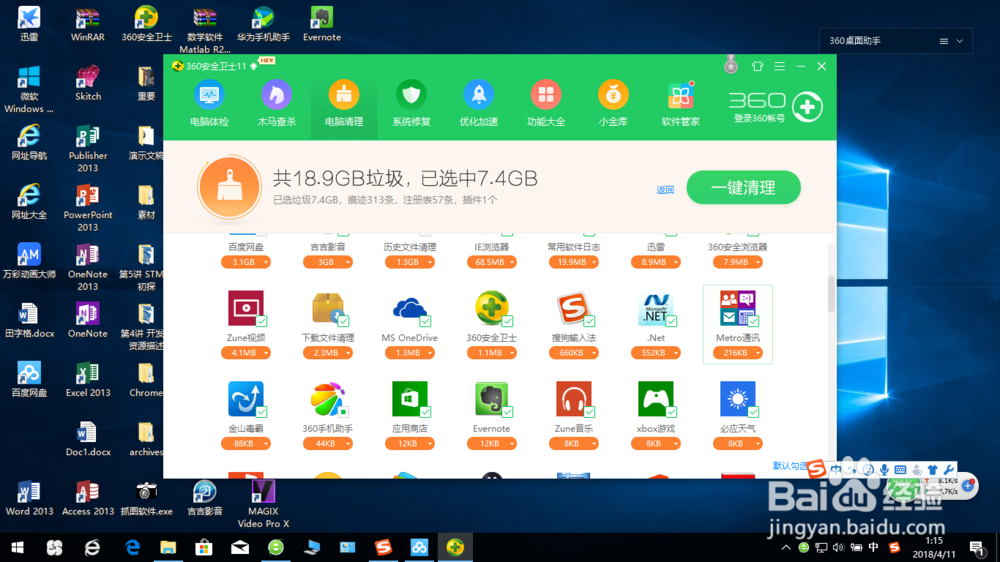Click the Windows Start button
This screenshot has width=1000, height=562.
[18, 547]
